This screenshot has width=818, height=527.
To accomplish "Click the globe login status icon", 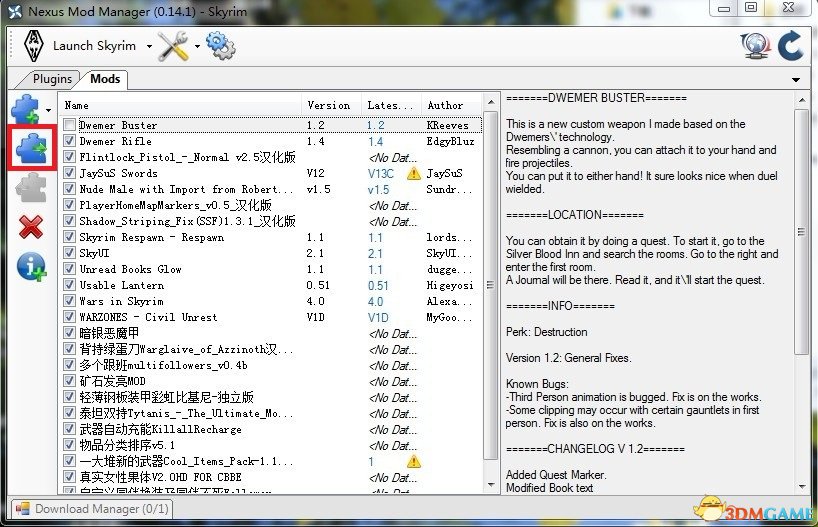I will click(755, 46).
